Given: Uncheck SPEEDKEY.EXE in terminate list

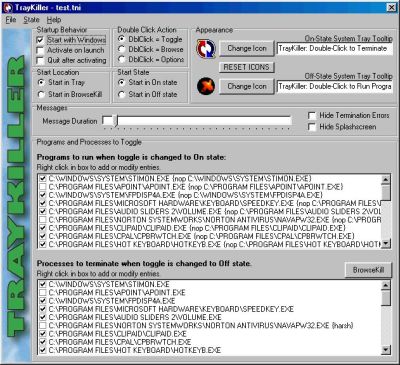Looking at the screenshot, I should [x=43, y=309].
